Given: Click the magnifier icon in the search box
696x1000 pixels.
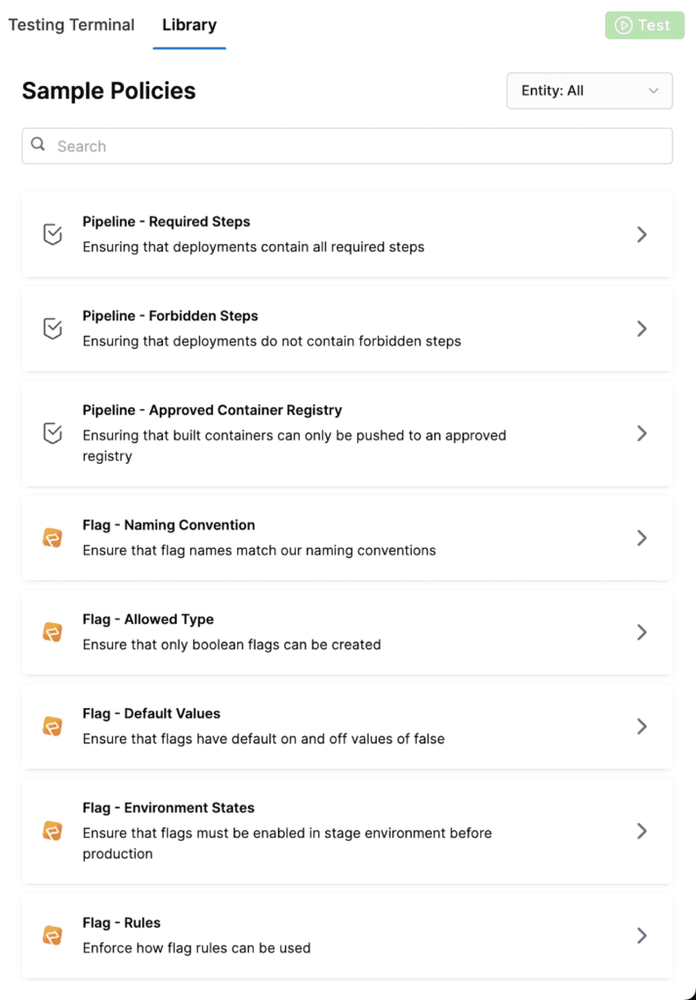Looking at the screenshot, I should click(x=38, y=145).
